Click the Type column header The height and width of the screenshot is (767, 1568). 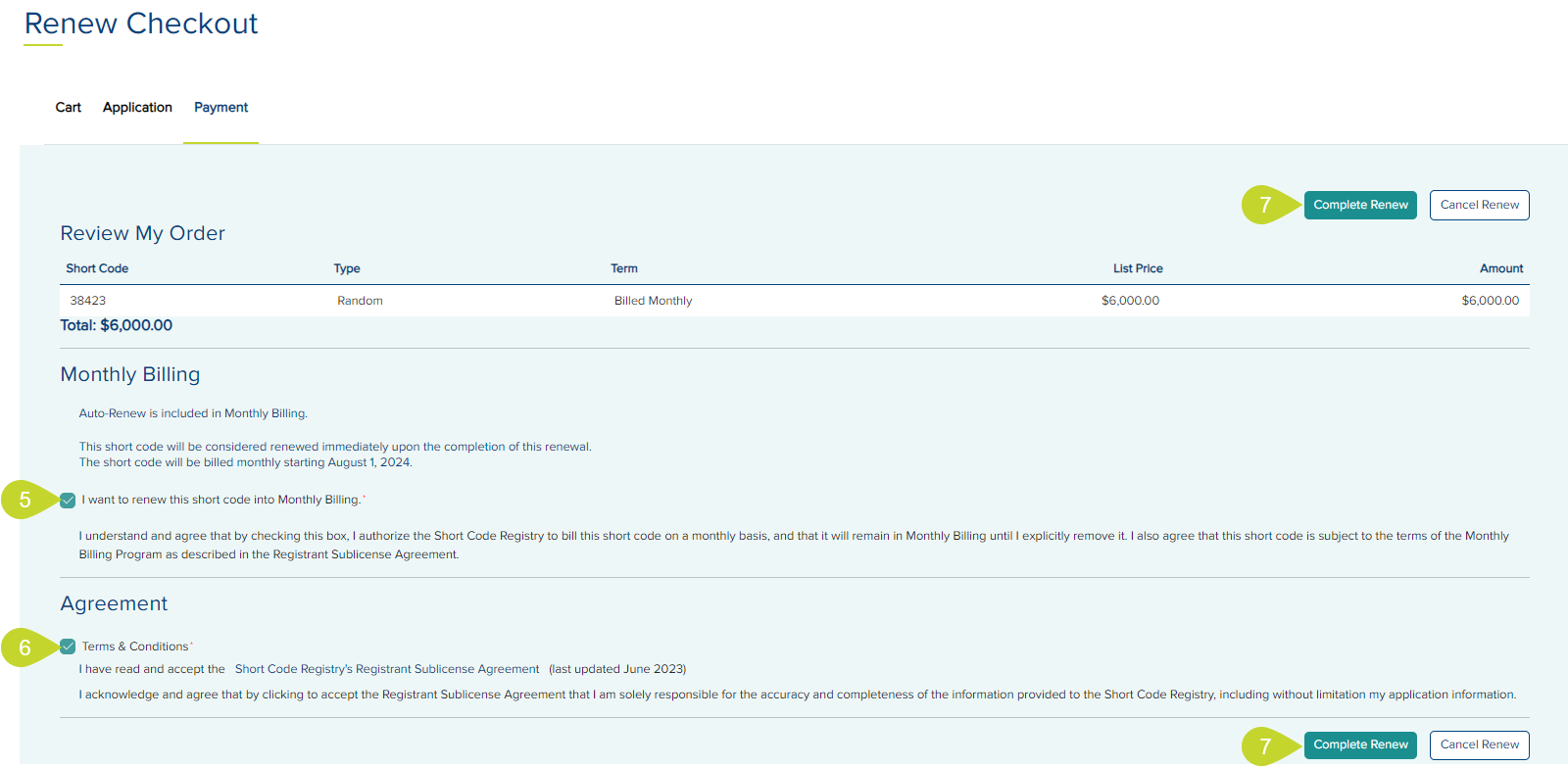pyautogui.click(x=347, y=268)
